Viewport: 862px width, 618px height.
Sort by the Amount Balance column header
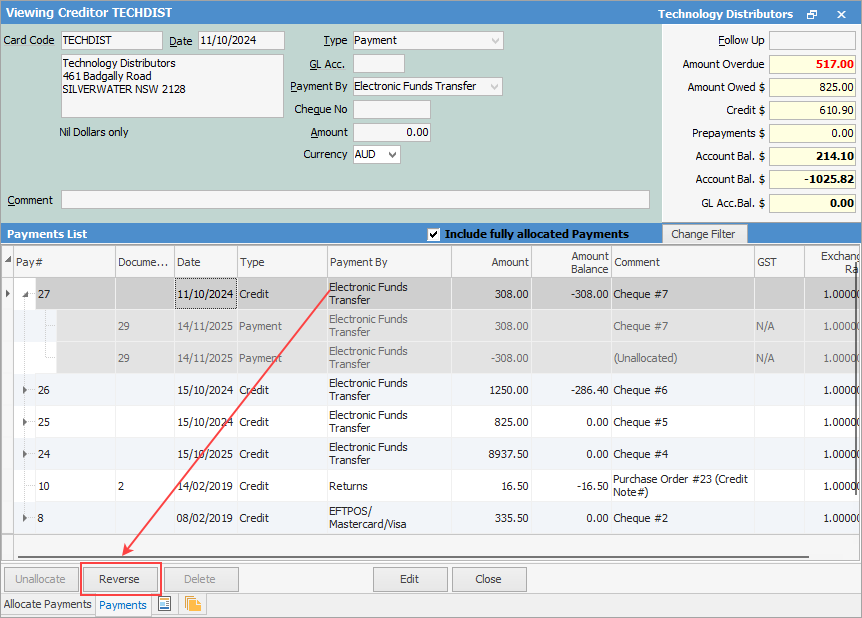coord(570,262)
